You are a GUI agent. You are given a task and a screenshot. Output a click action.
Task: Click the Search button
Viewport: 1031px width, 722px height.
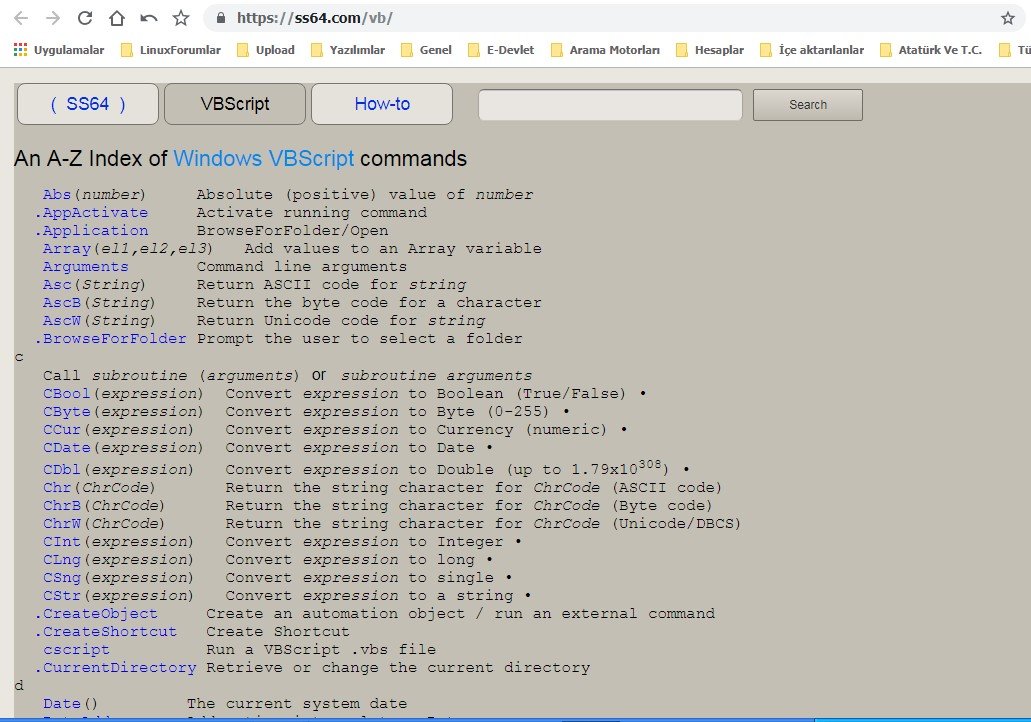[807, 105]
